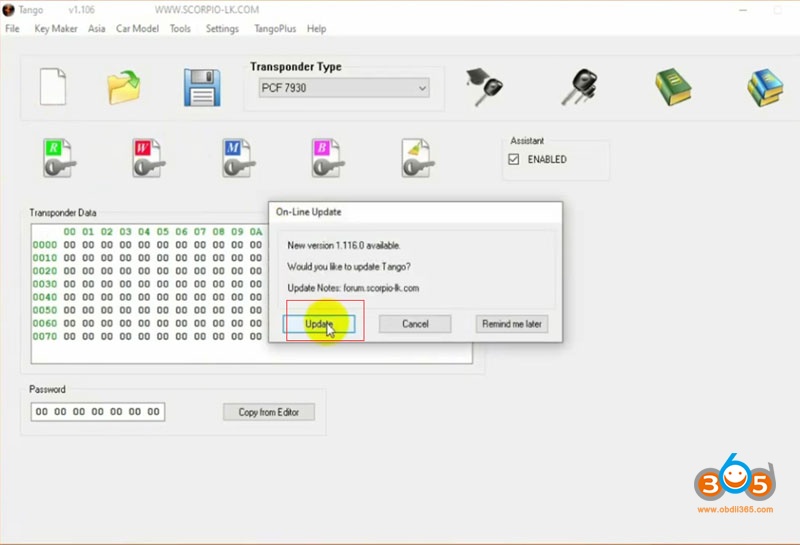The height and width of the screenshot is (545, 800).
Task: Open the Key Maker menu
Action: [56, 29]
